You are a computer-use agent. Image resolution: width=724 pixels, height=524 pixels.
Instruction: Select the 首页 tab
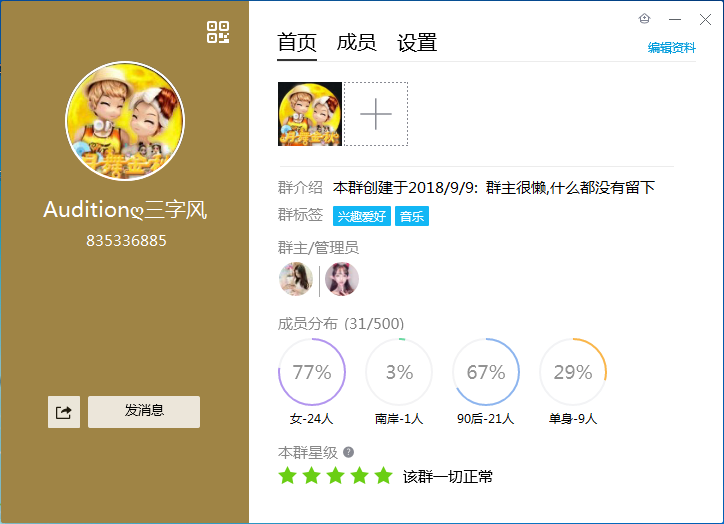(297, 43)
